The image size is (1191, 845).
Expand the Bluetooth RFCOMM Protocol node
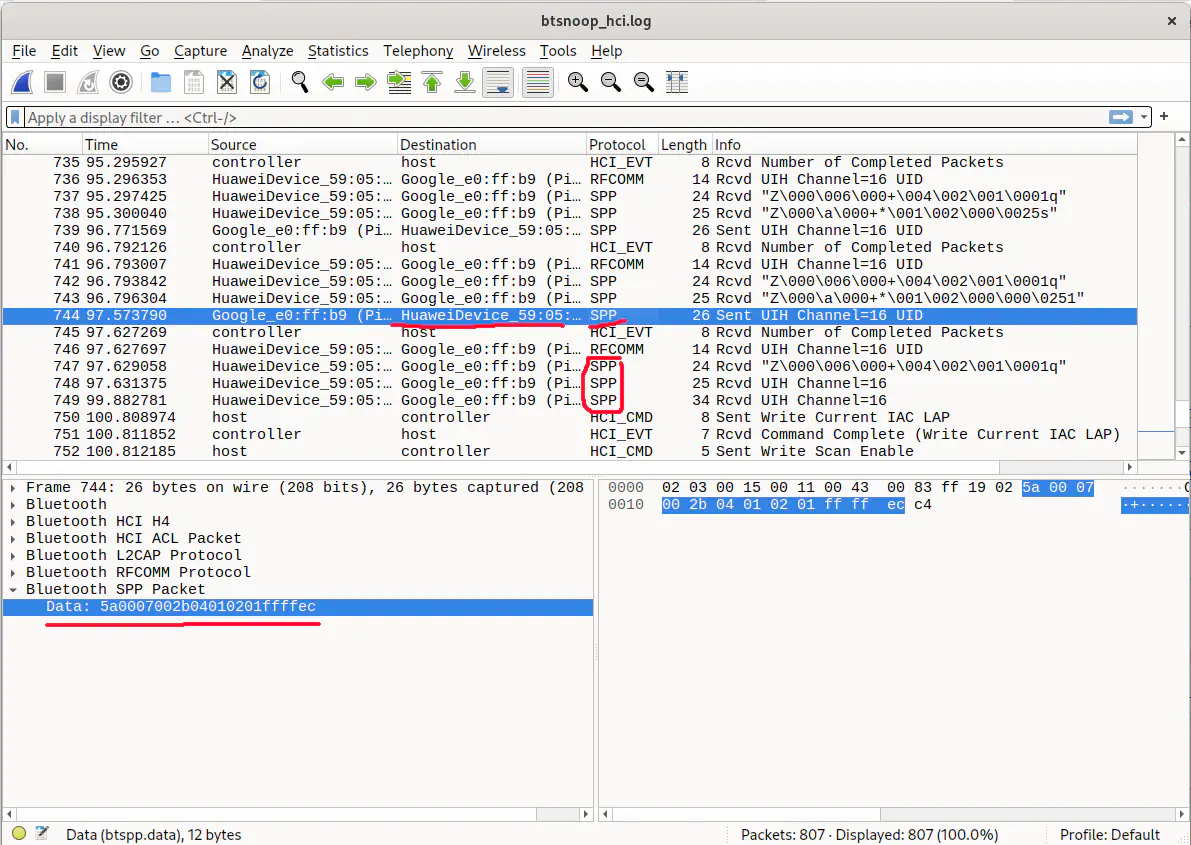coord(14,573)
